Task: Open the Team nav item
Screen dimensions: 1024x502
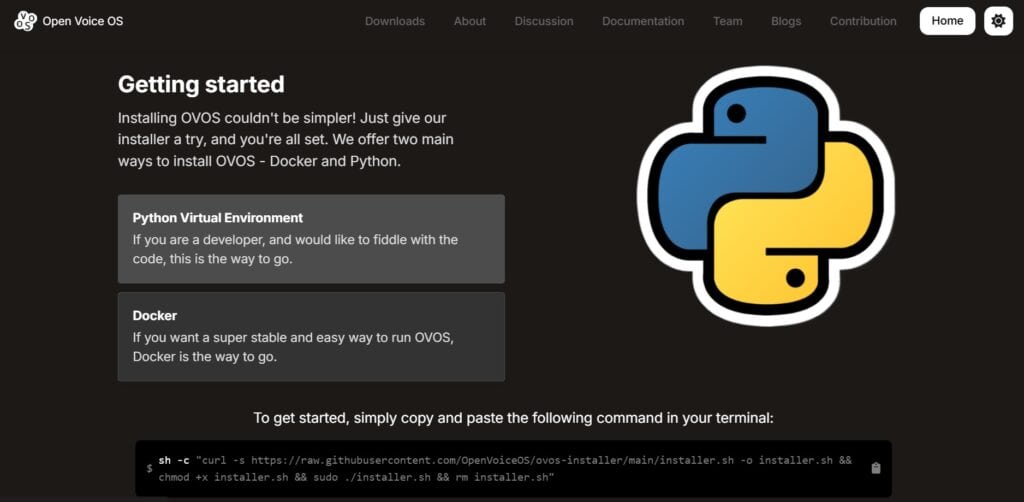Action: (x=728, y=21)
